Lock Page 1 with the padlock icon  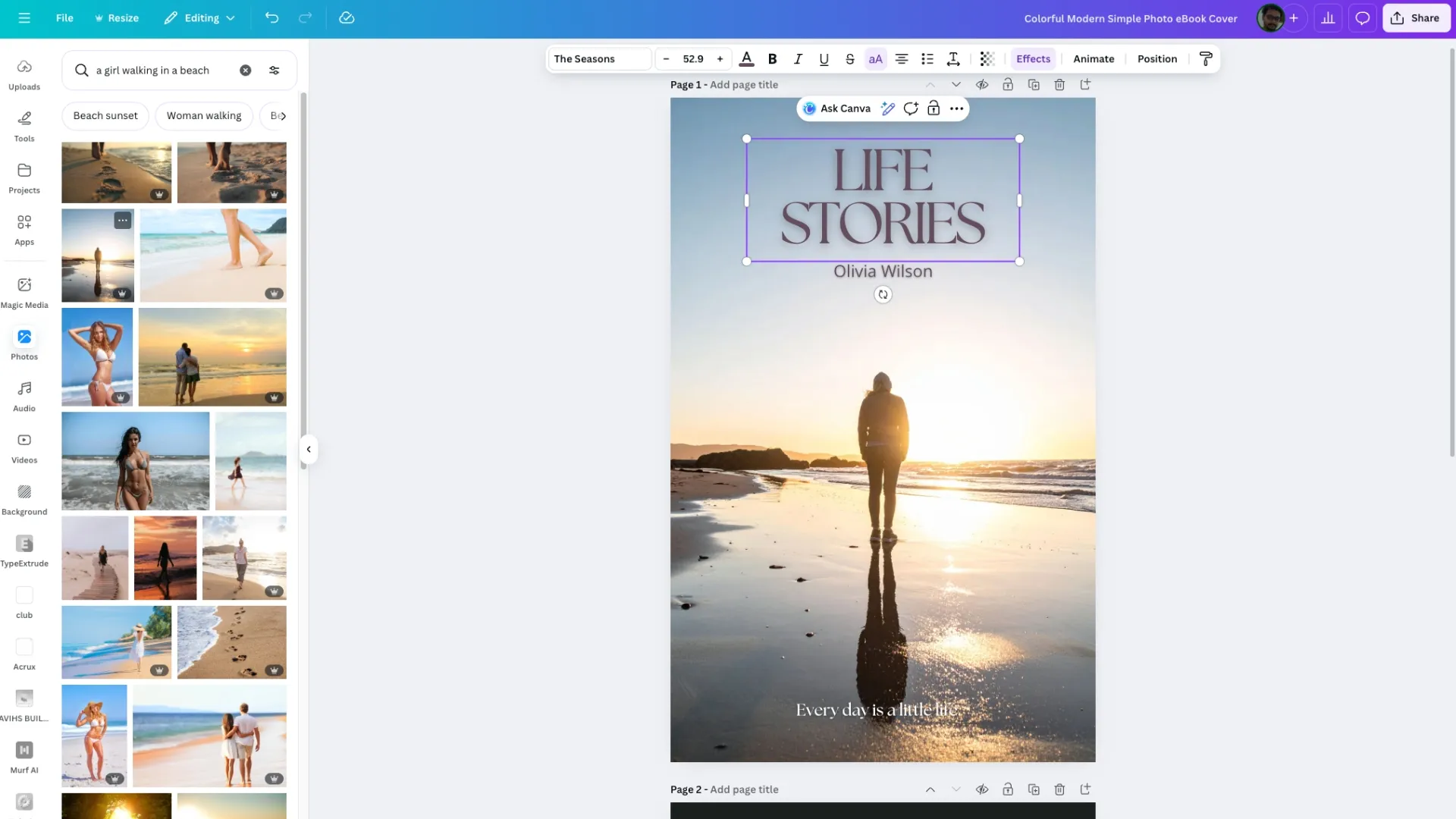click(x=1008, y=85)
